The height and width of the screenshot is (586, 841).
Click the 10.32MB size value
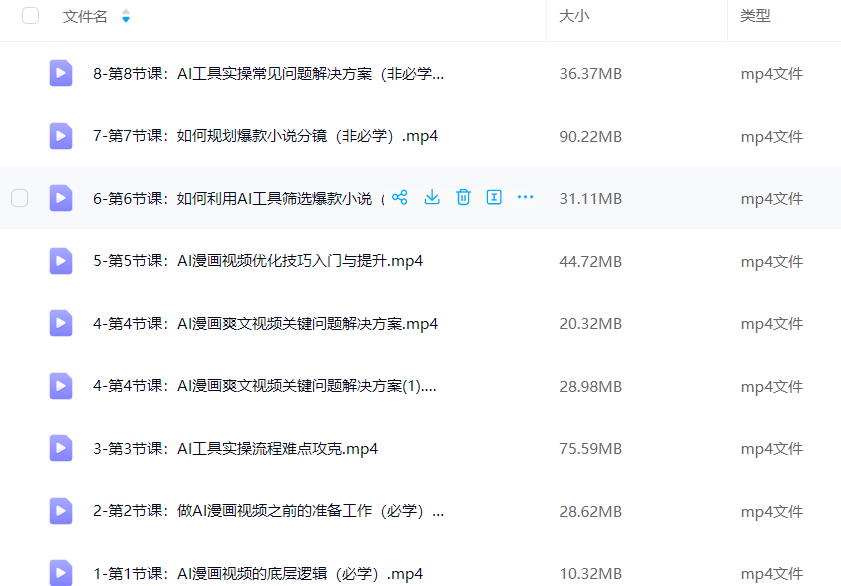point(591,574)
